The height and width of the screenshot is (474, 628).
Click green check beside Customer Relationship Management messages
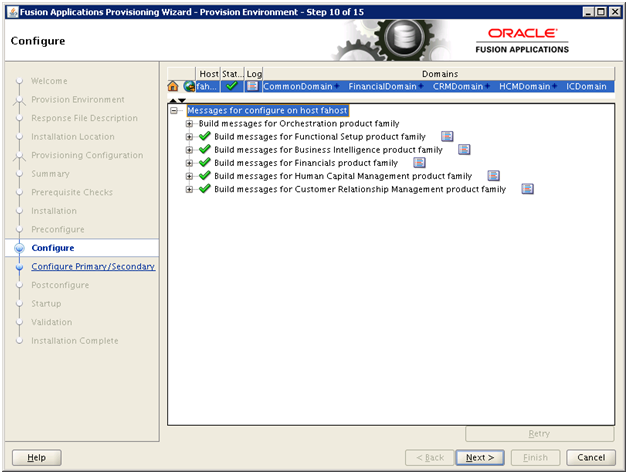click(x=205, y=189)
